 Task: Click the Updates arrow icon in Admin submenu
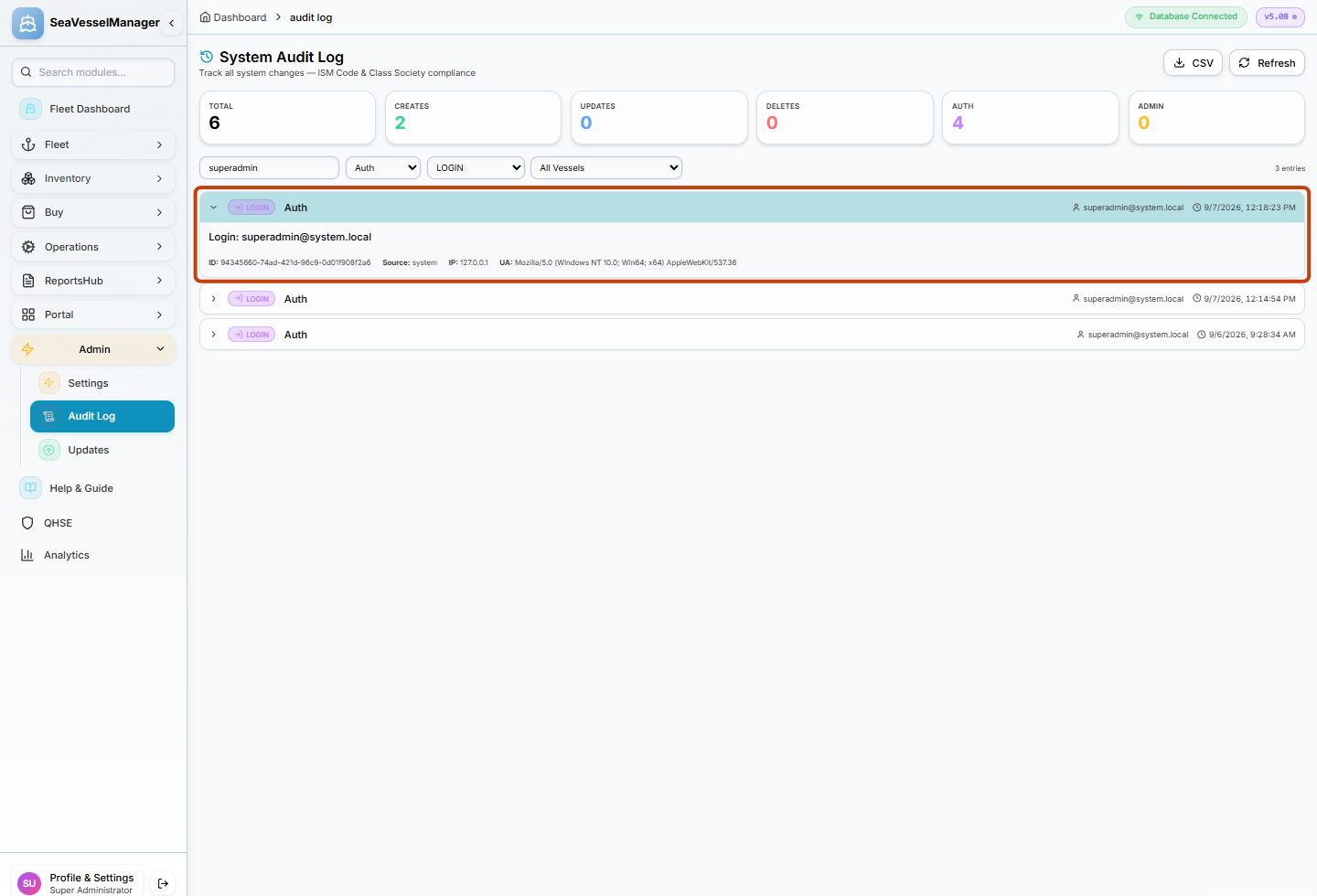(x=49, y=450)
